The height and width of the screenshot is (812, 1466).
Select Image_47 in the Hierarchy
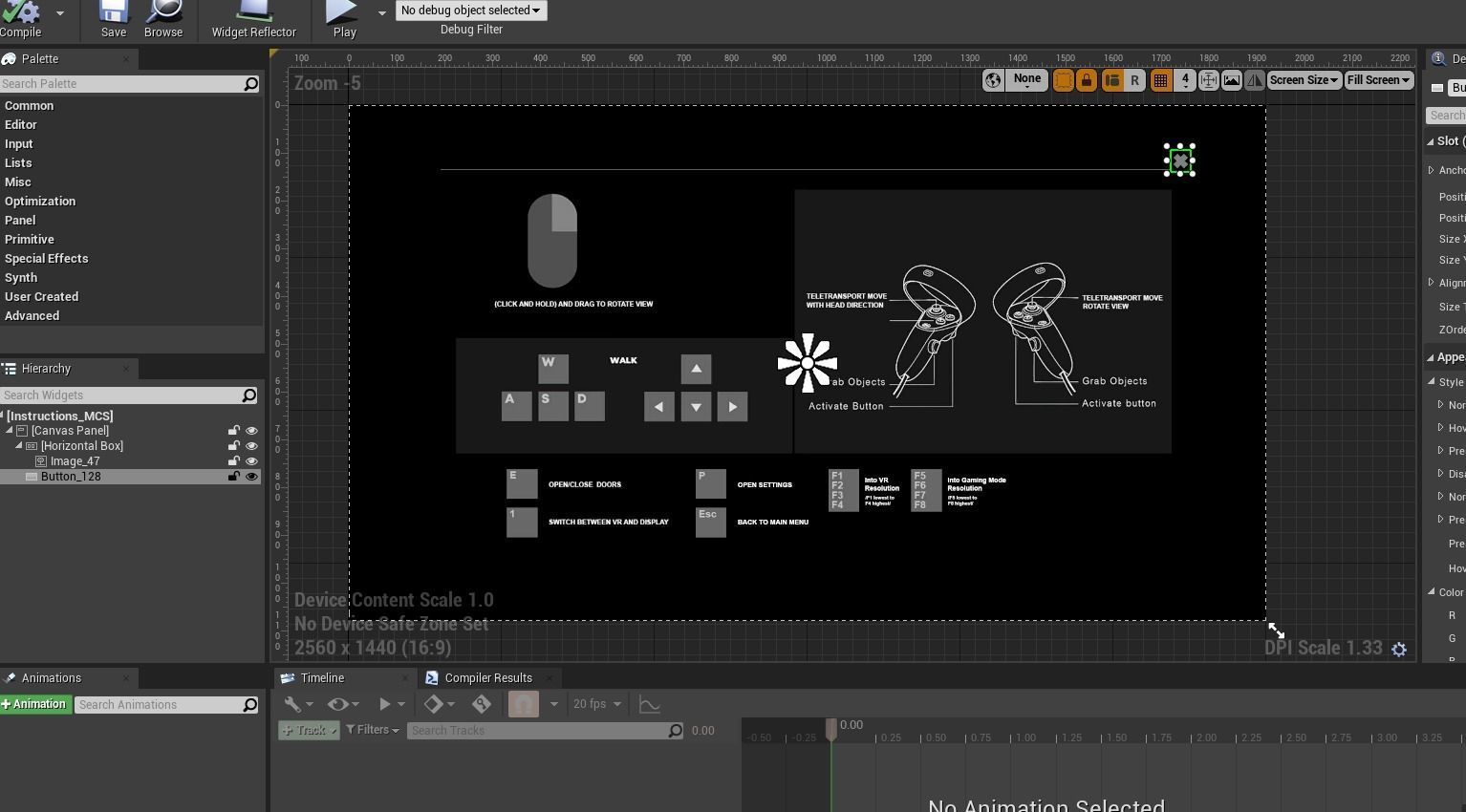[75, 461]
